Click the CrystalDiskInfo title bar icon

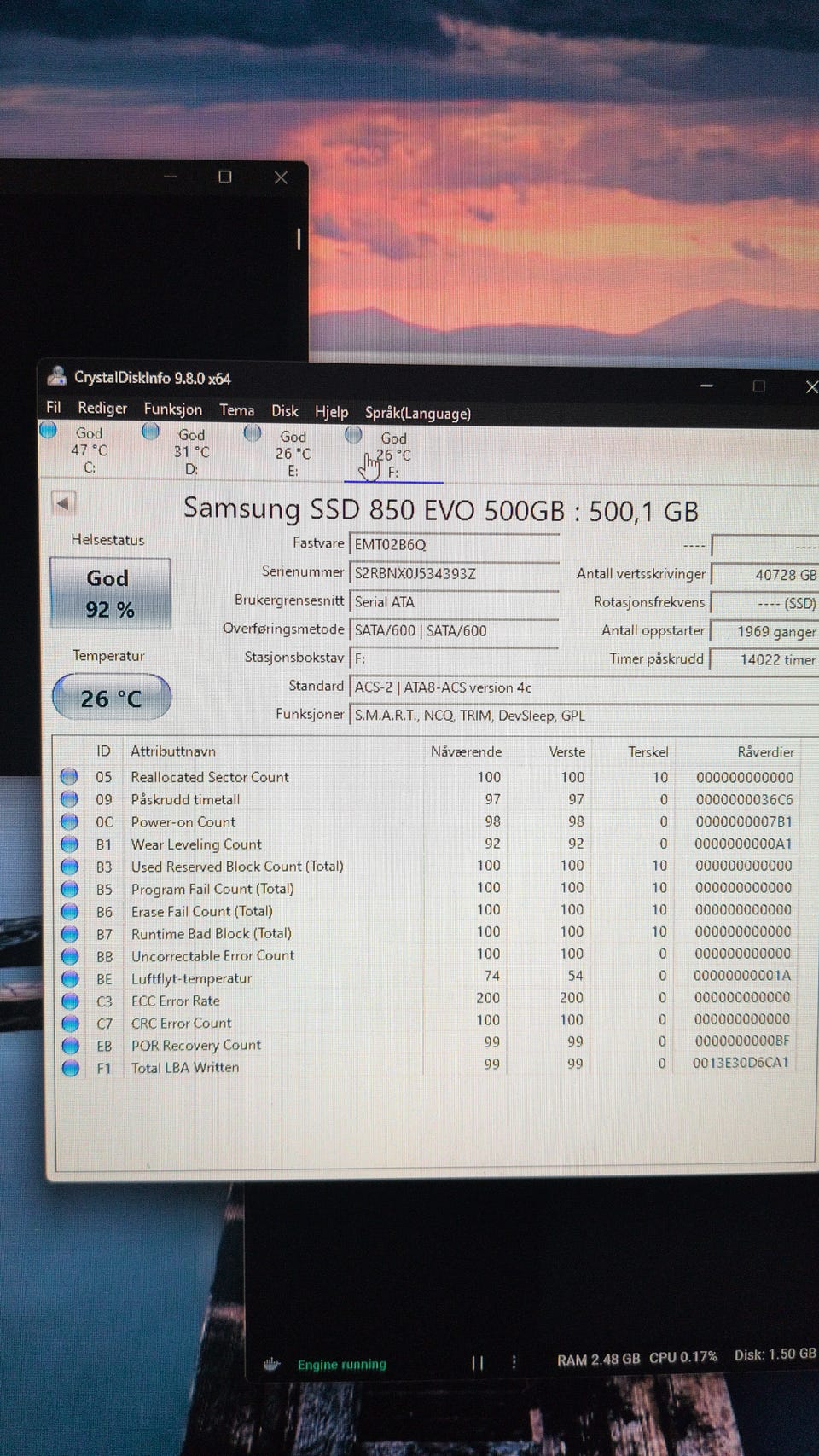tap(57, 375)
